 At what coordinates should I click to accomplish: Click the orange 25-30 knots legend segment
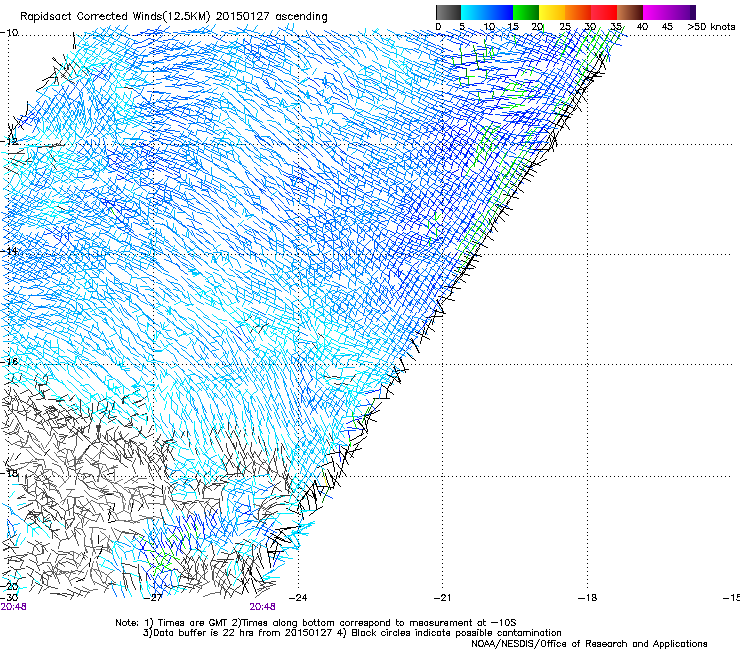tap(578, 12)
